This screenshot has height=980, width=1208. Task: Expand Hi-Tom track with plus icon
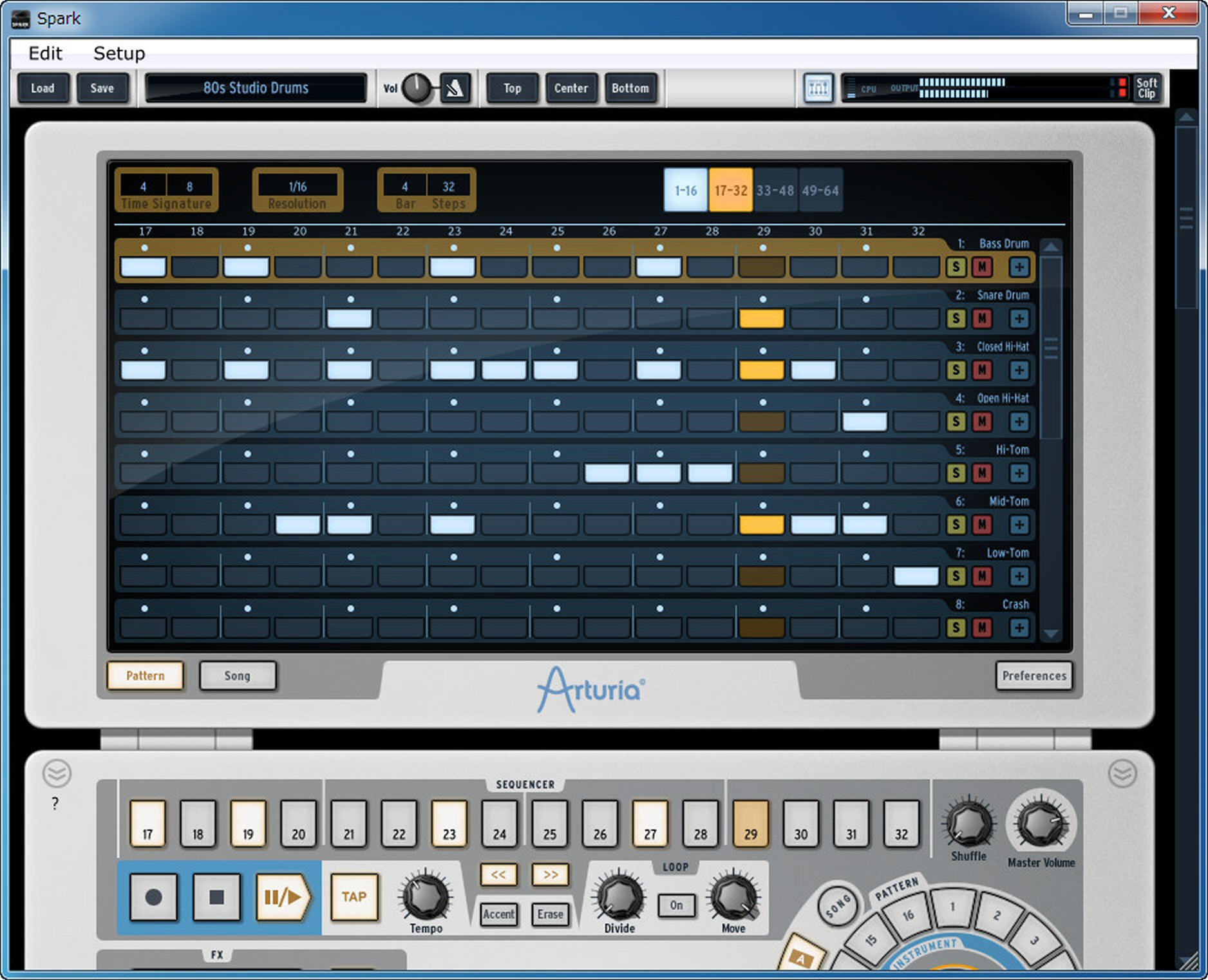click(1019, 473)
